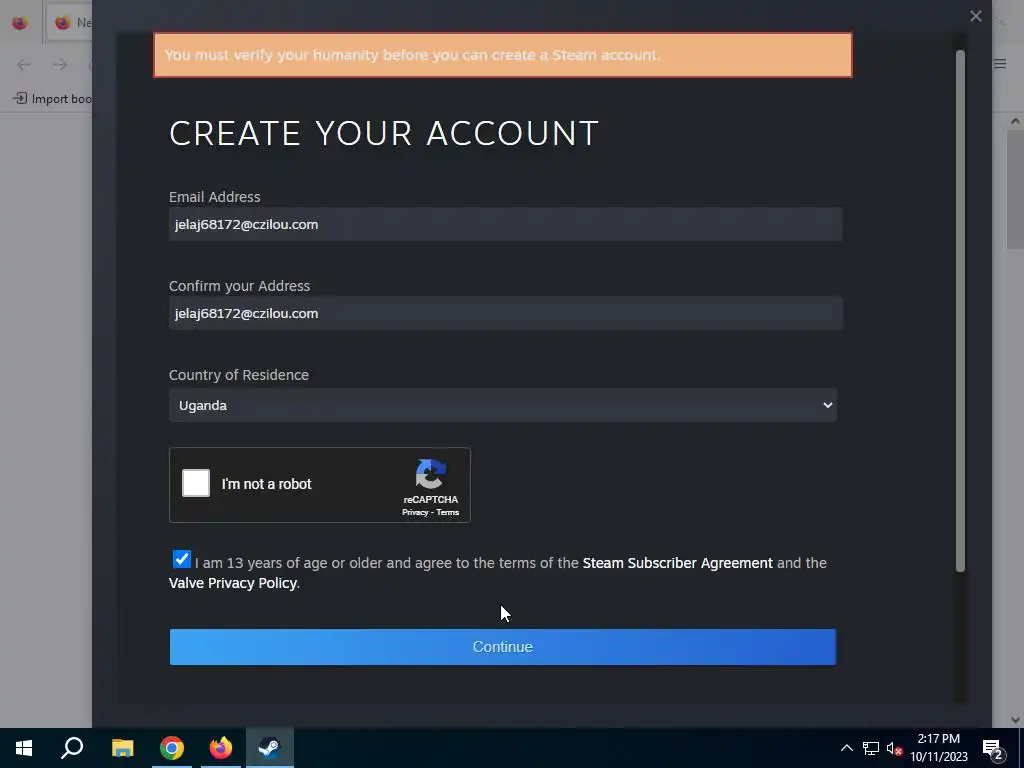Open the network status tray icon
The width and height of the screenshot is (1024, 768).
tap(871, 748)
